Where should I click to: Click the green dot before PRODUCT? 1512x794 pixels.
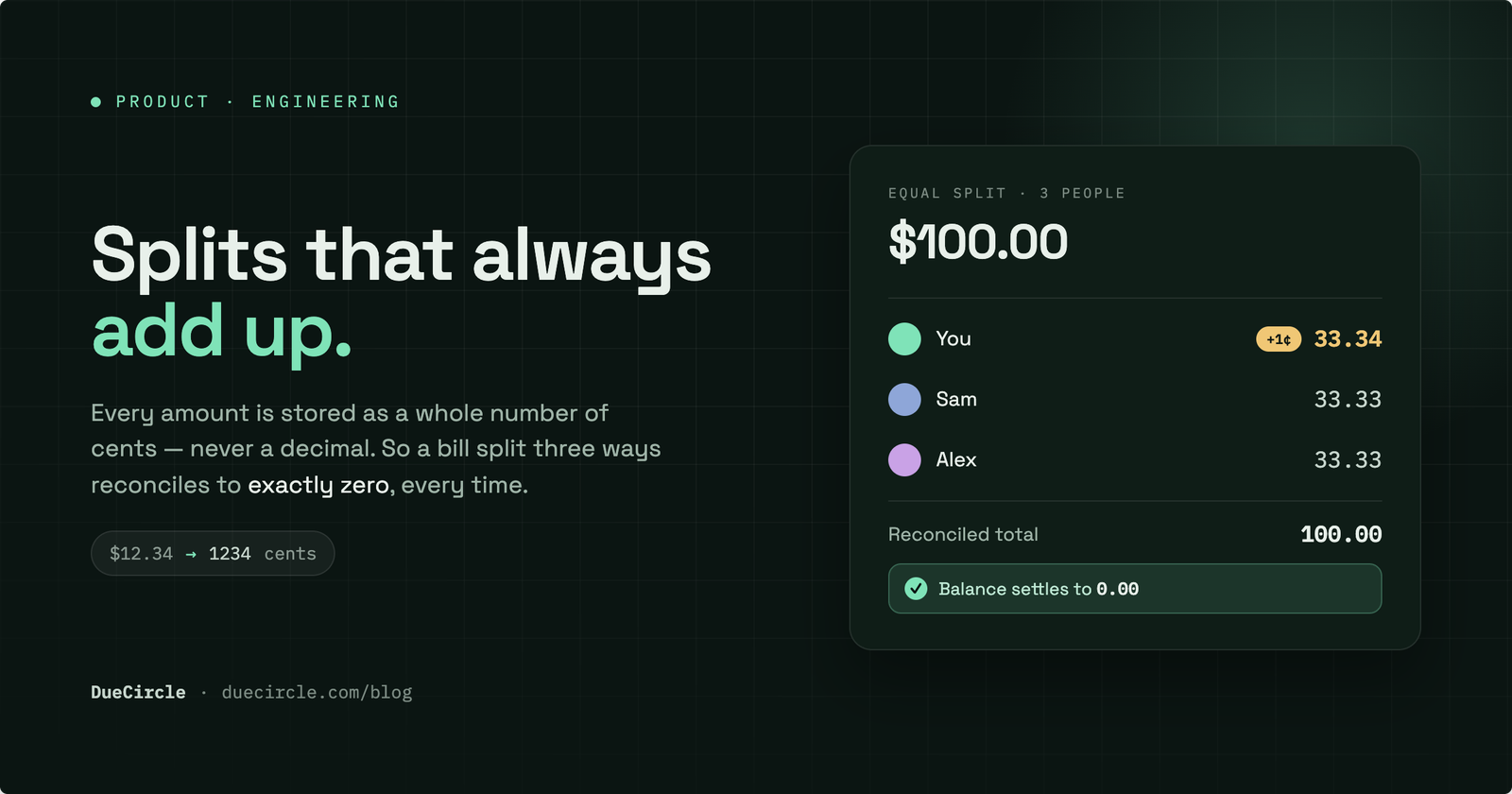(x=95, y=101)
